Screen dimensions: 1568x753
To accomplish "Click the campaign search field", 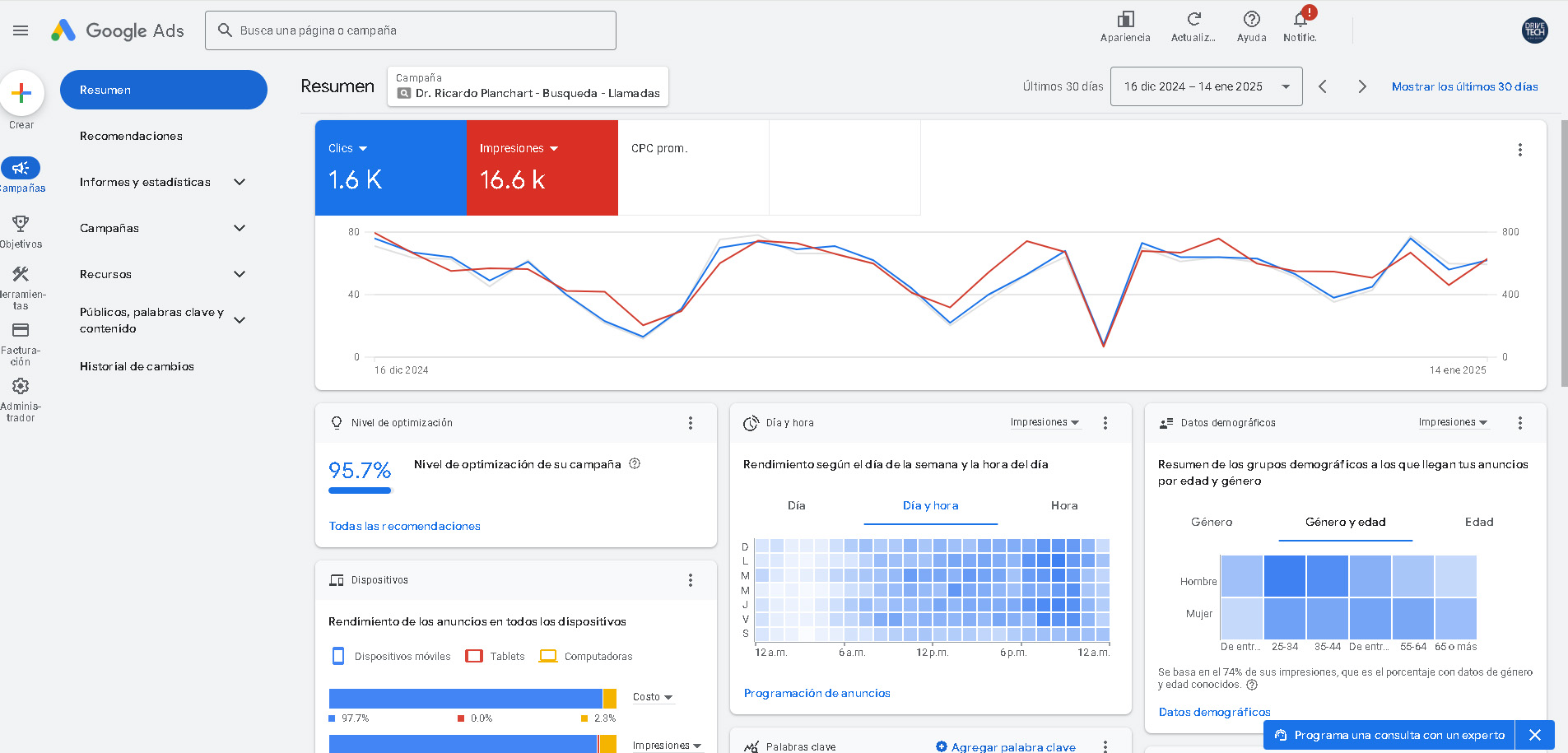I will (411, 30).
